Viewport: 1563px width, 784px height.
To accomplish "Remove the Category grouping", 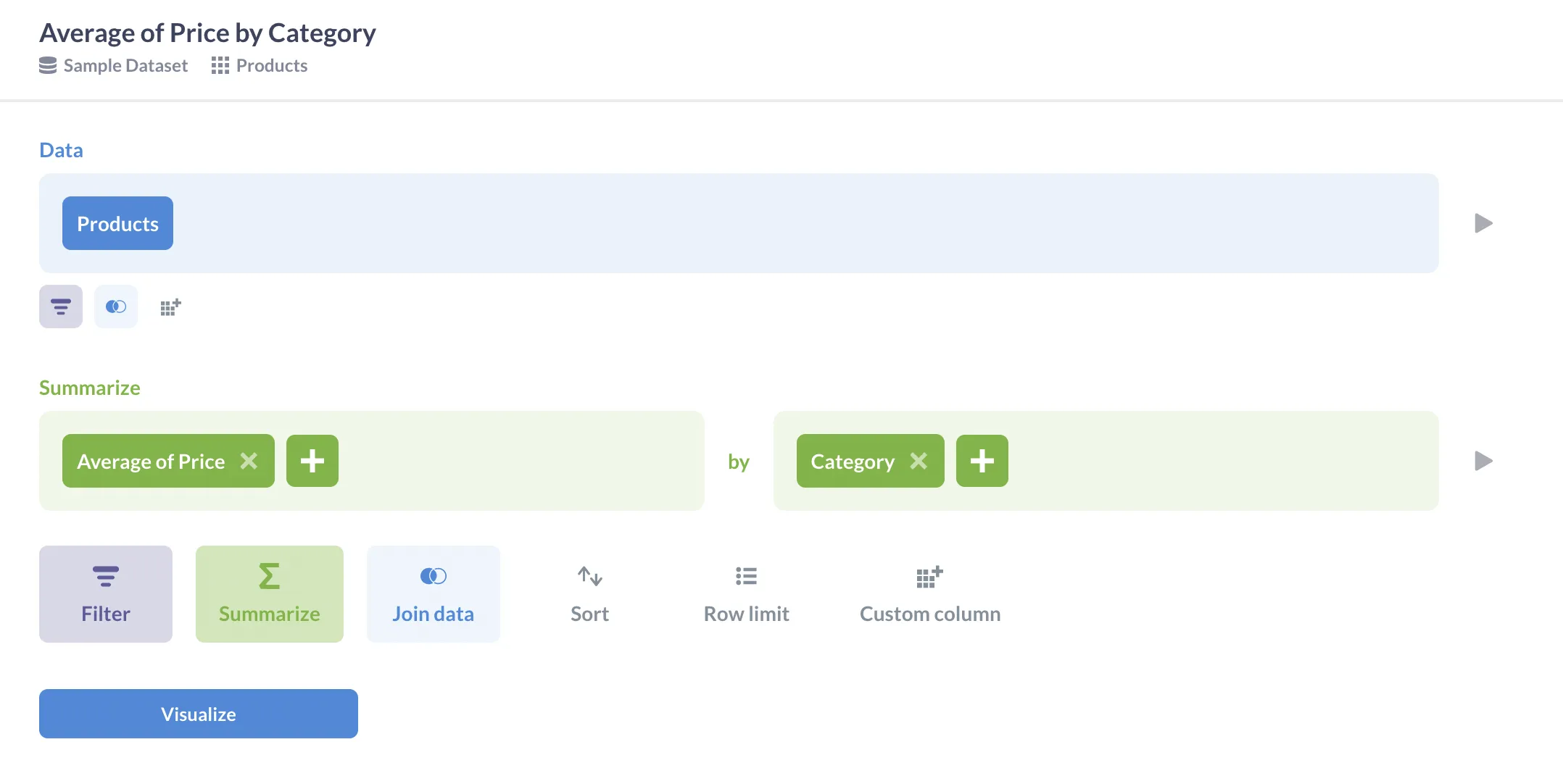I will (x=919, y=461).
